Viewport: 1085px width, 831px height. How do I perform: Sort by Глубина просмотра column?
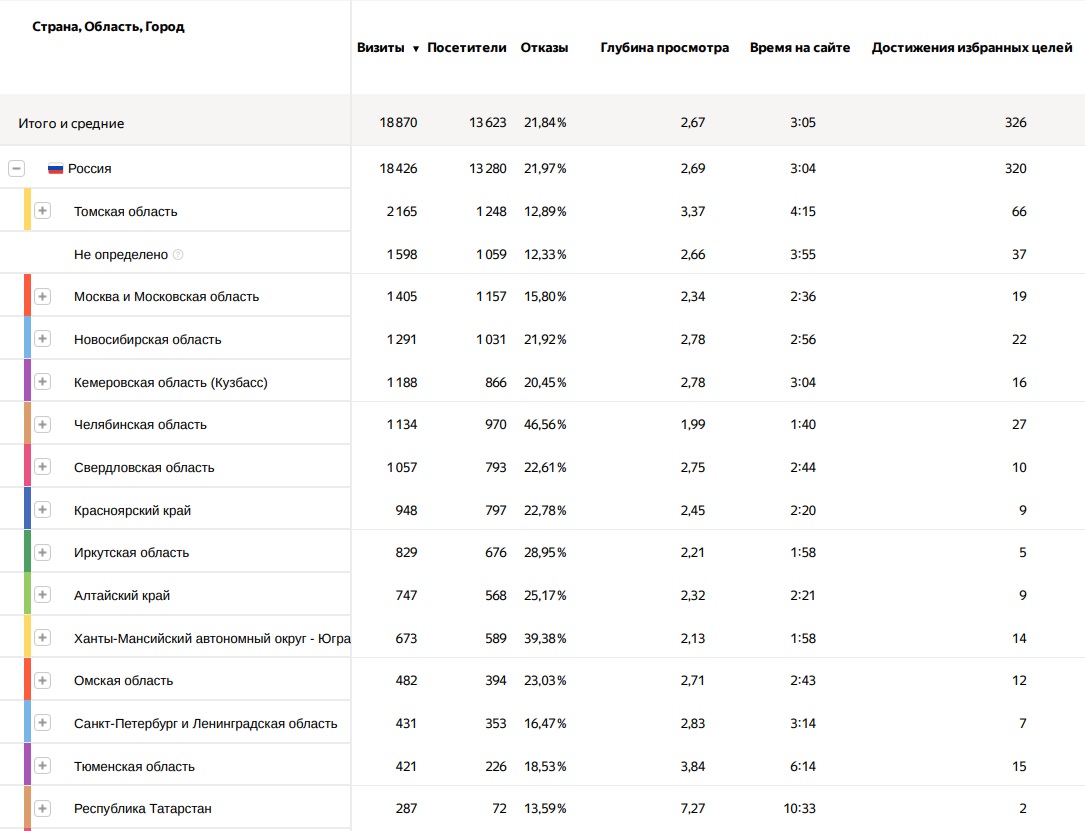click(664, 48)
